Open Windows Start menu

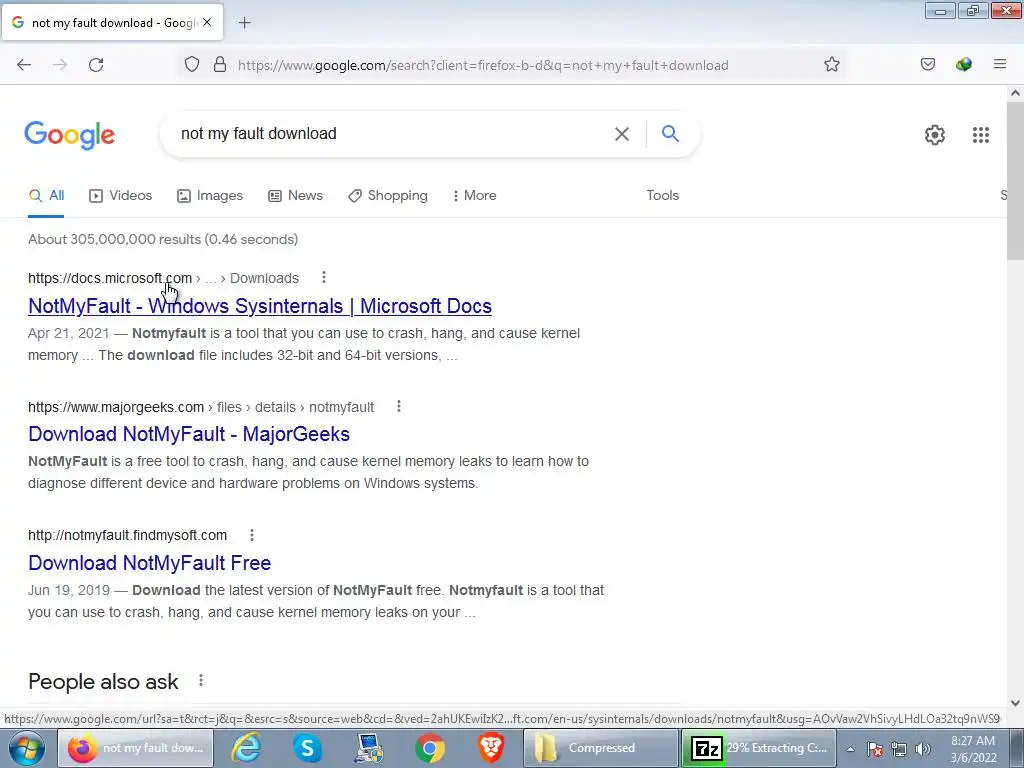point(27,748)
